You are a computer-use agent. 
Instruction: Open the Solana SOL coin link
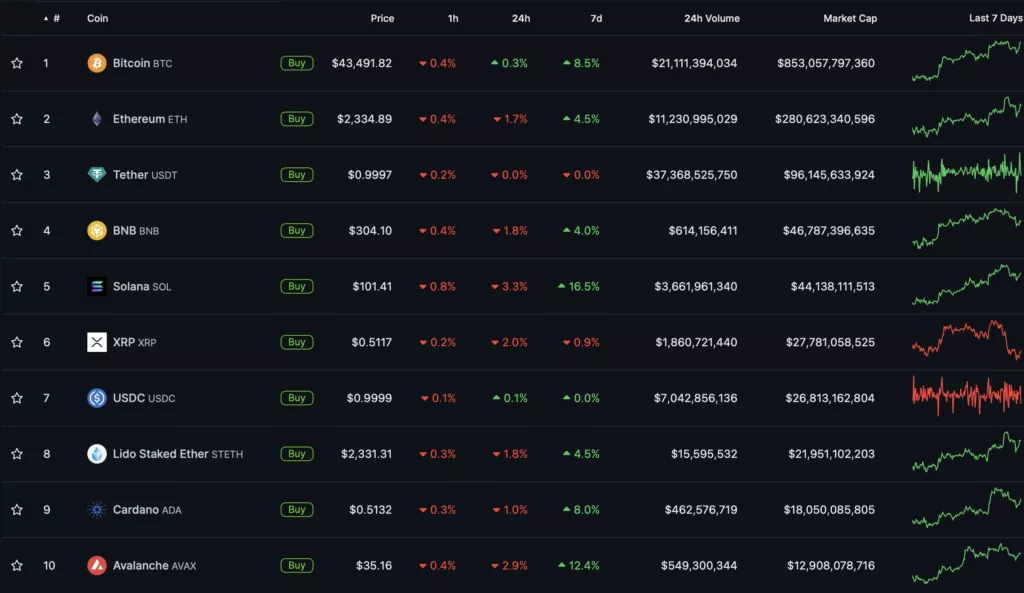142,286
